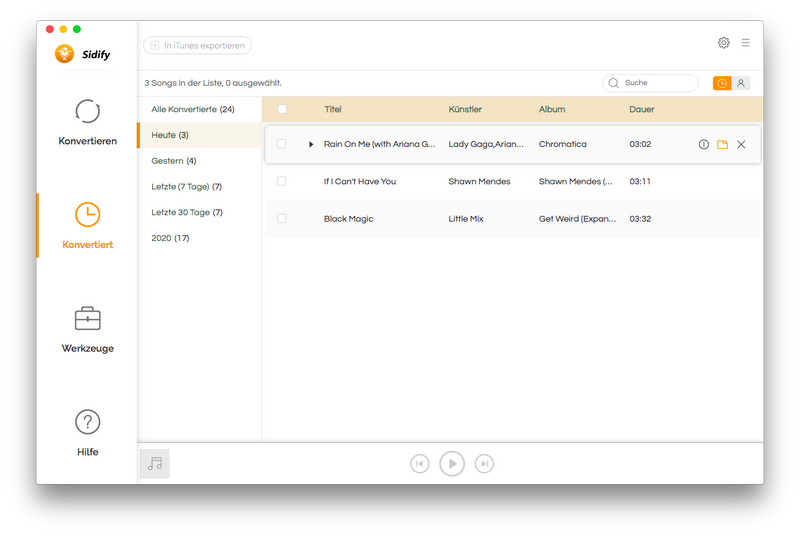Select Gestern (4) filter
The height and width of the screenshot is (536, 800).
click(x=199, y=161)
